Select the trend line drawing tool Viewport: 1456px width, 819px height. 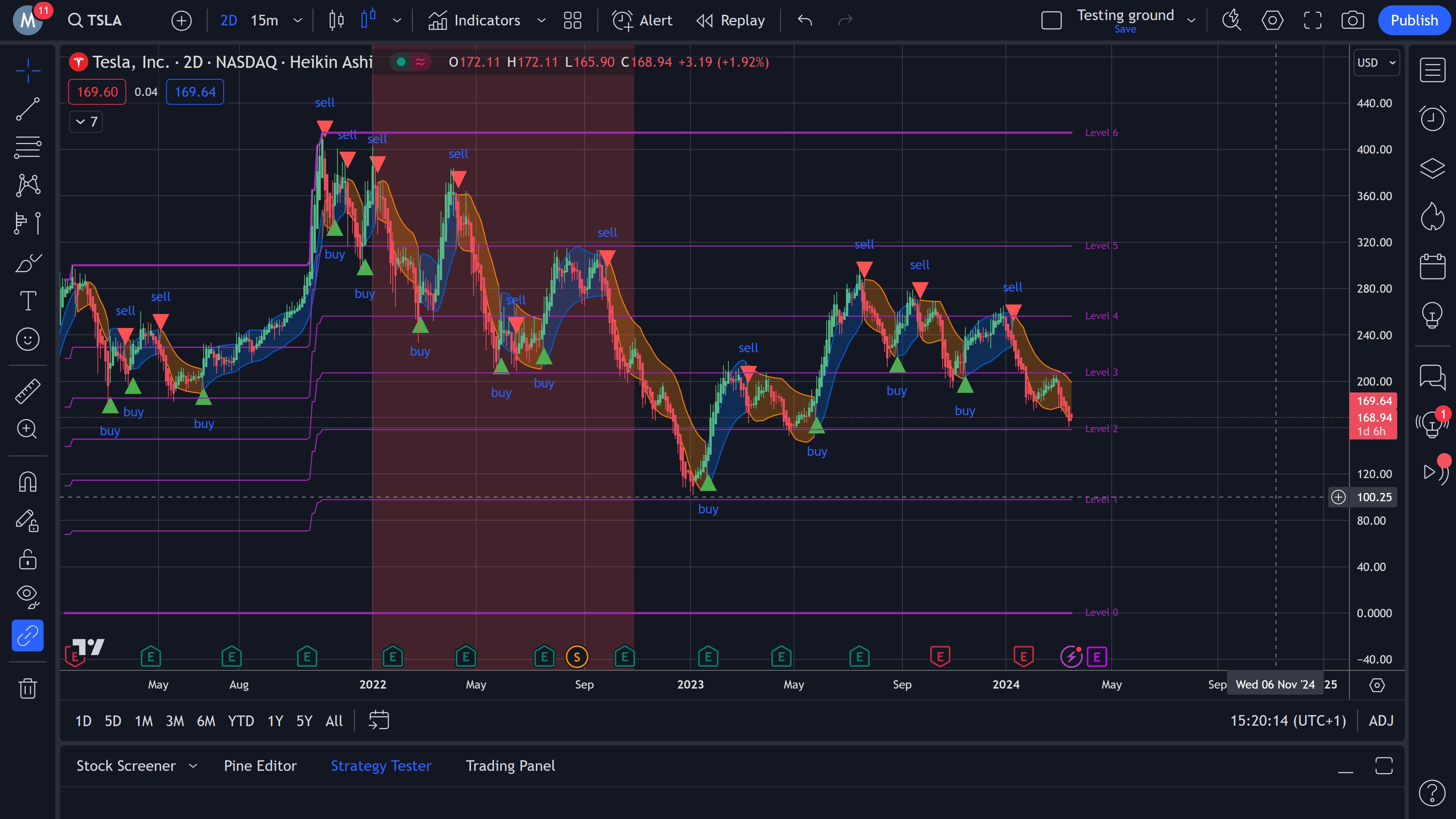pos(28,108)
